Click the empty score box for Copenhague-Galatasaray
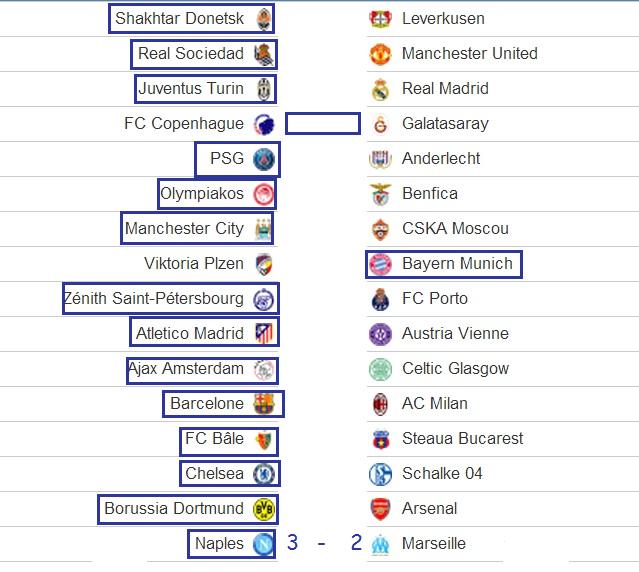This screenshot has height=572, width=639. click(x=323, y=123)
